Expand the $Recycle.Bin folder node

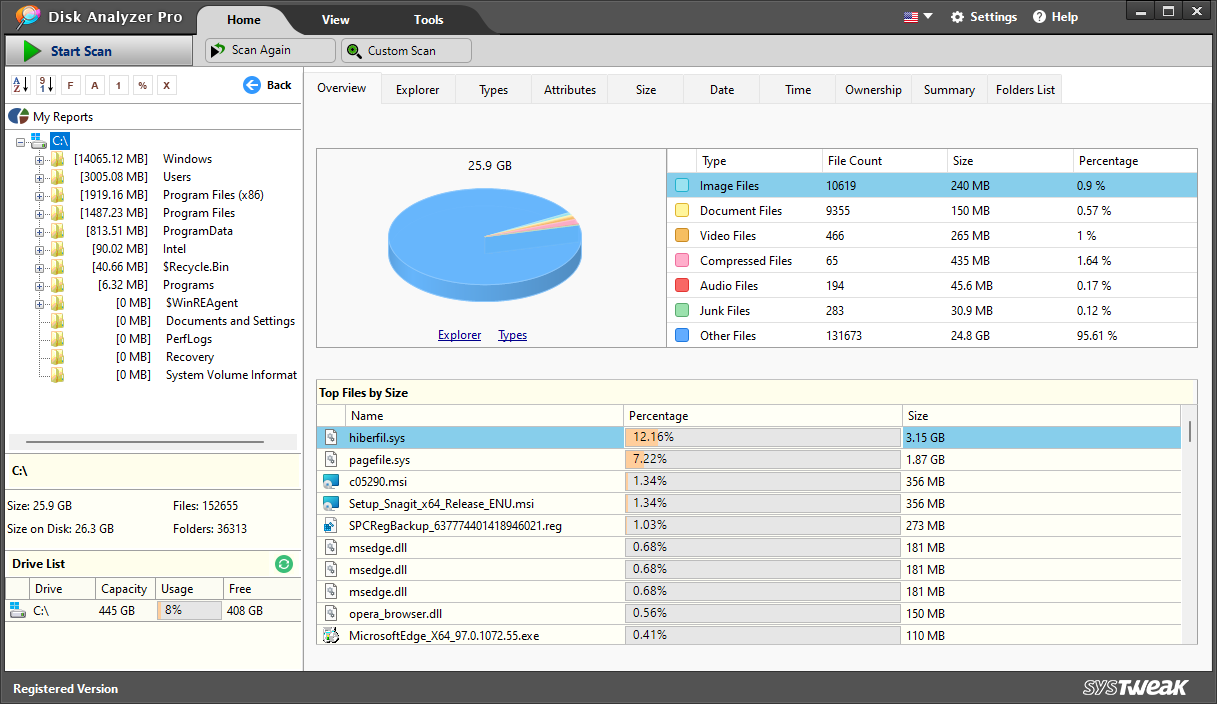40,267
